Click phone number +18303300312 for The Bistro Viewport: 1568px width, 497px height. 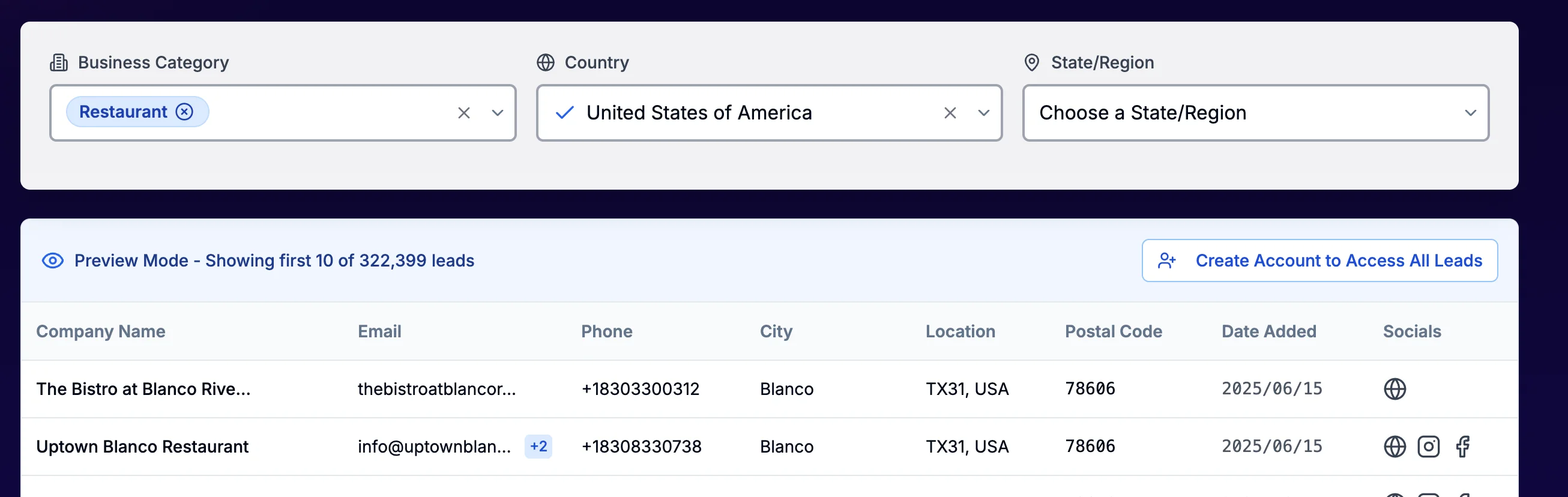[x=641, y=389]
